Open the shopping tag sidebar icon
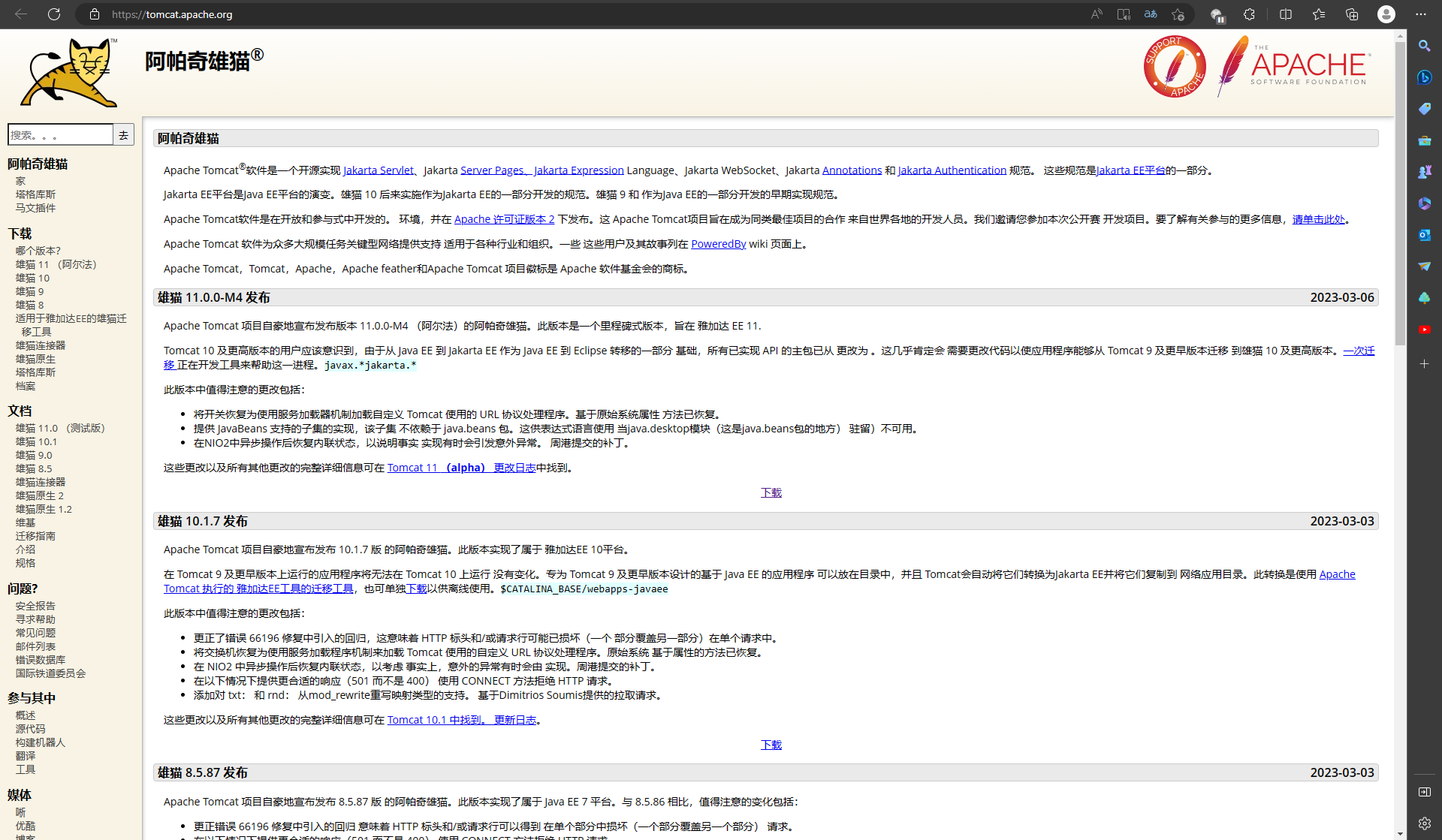1442x840 pixels. (x=1424, y=109)
